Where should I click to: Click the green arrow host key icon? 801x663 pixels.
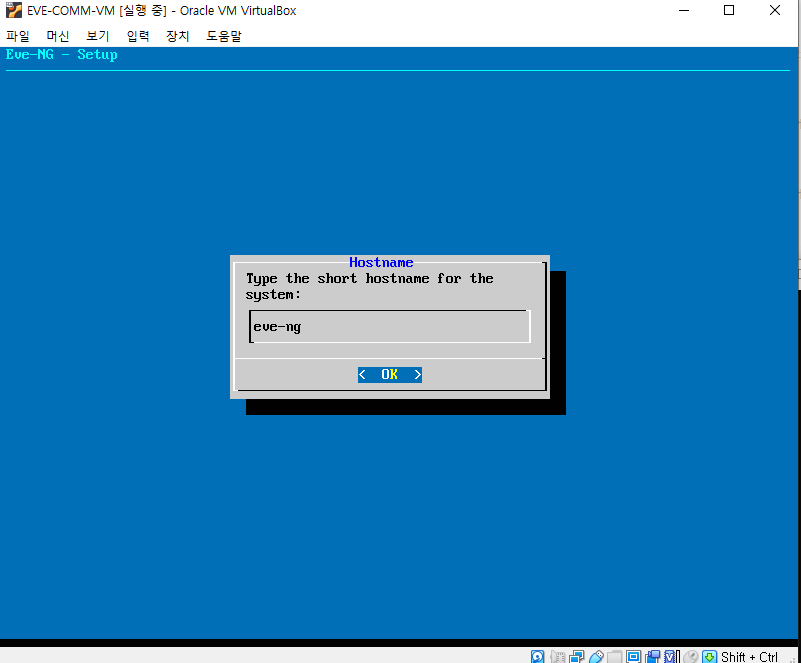click(x=710, y=656)
